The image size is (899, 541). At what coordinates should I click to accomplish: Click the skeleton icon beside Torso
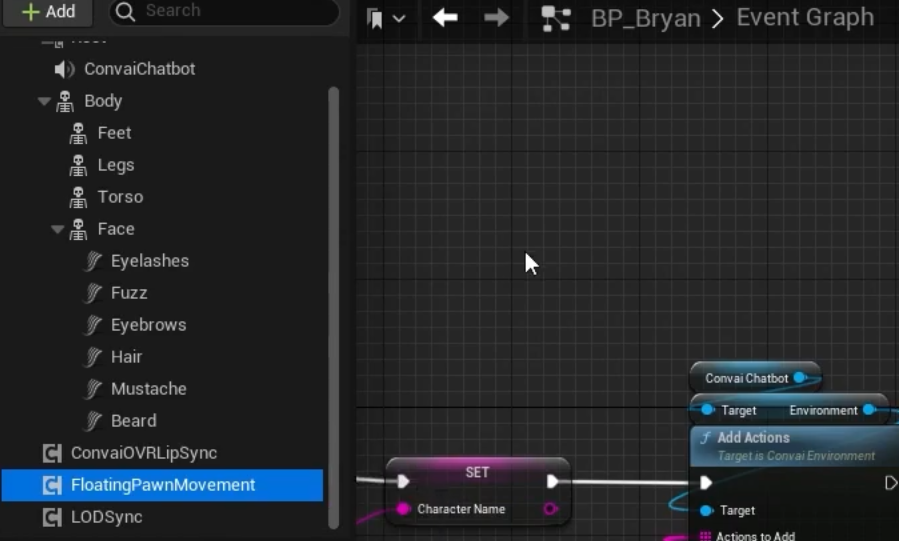click(x=78, y=197)
